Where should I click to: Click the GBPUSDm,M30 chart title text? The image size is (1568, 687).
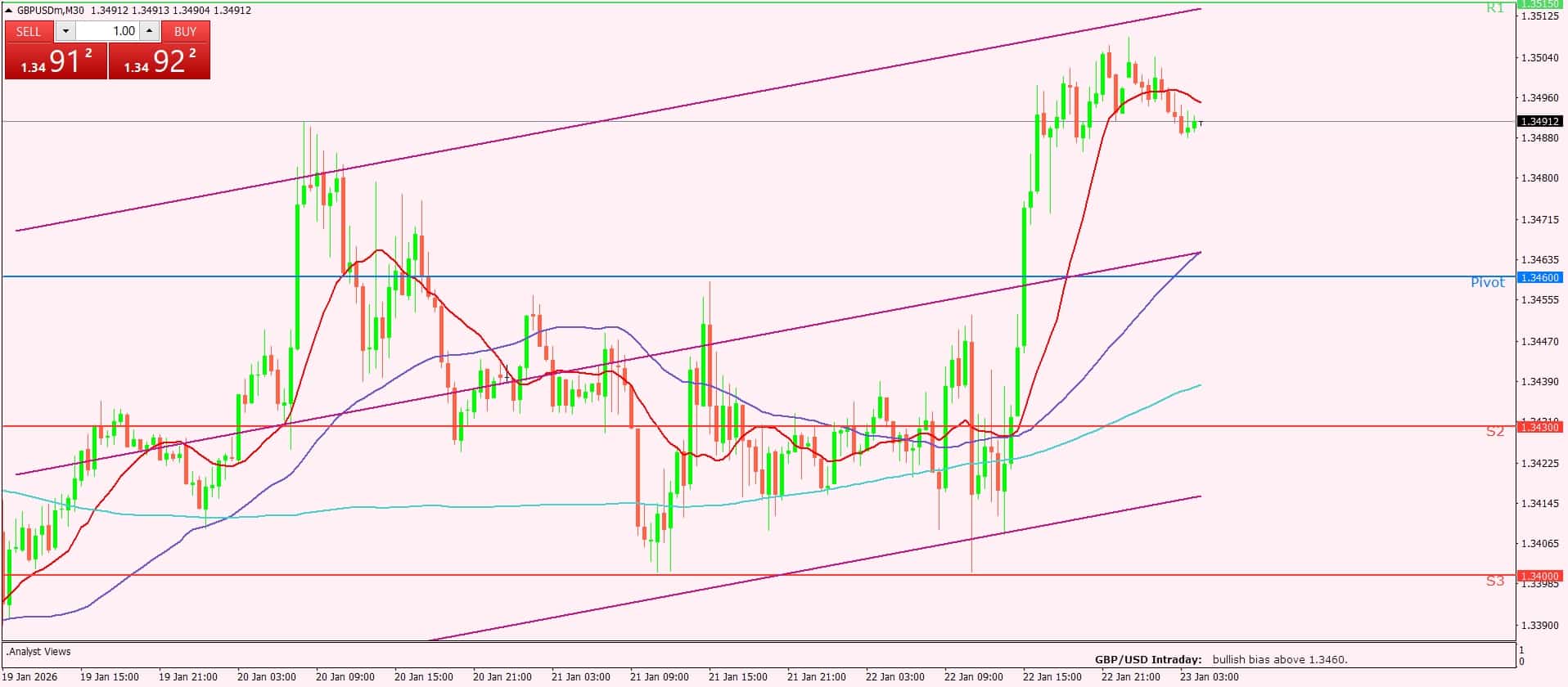point(51,11)
